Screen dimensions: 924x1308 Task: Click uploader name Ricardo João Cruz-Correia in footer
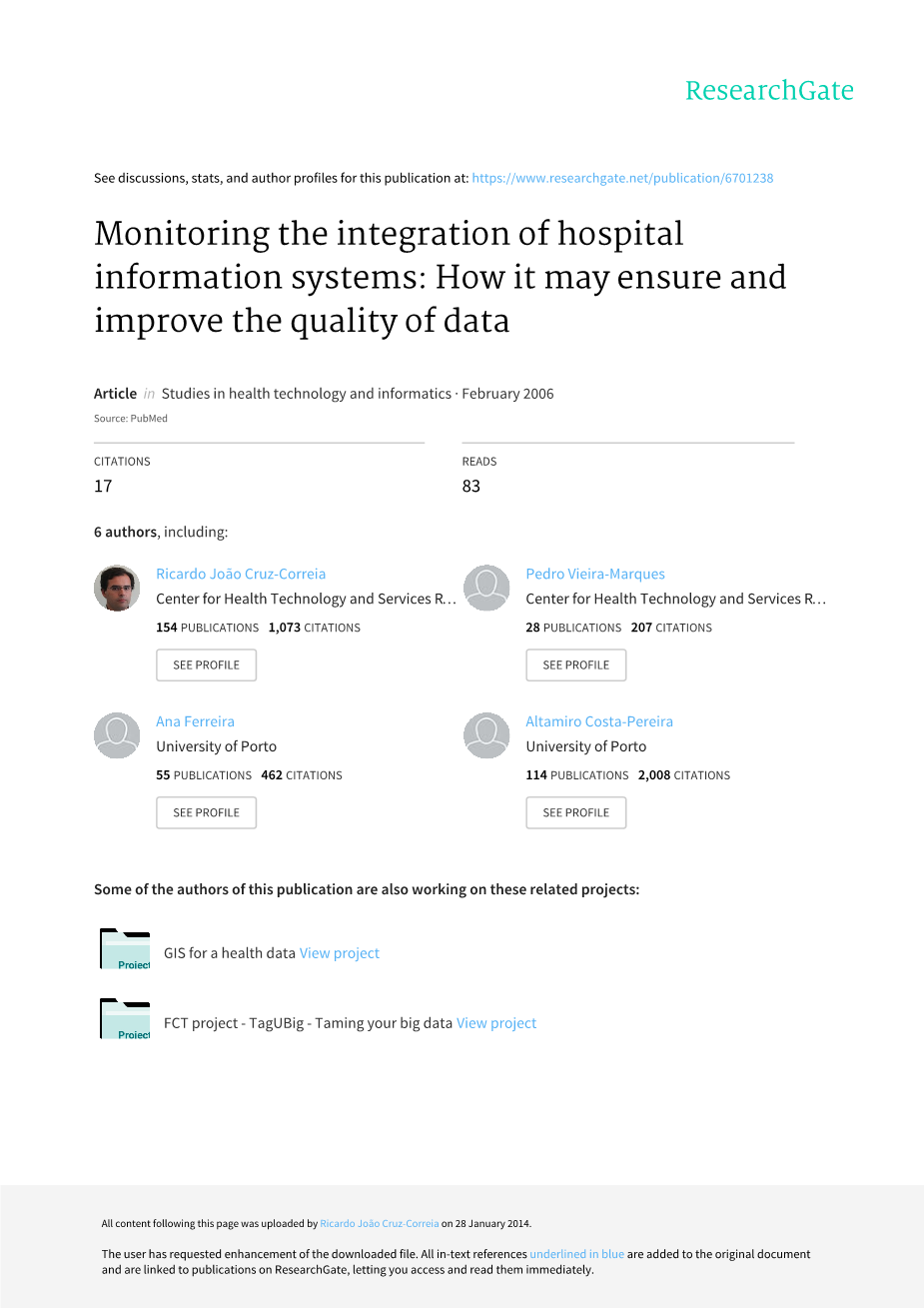pyautogui.click(x=379, y=1223)
